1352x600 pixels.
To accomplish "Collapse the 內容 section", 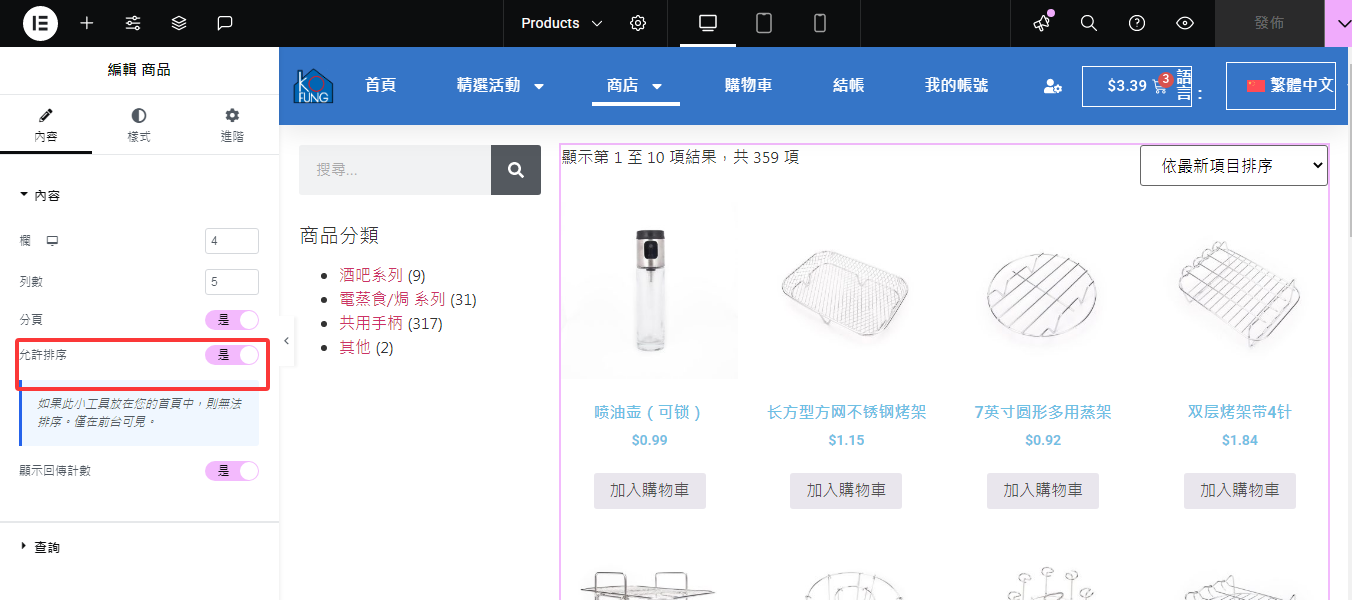I will (40, 195).
